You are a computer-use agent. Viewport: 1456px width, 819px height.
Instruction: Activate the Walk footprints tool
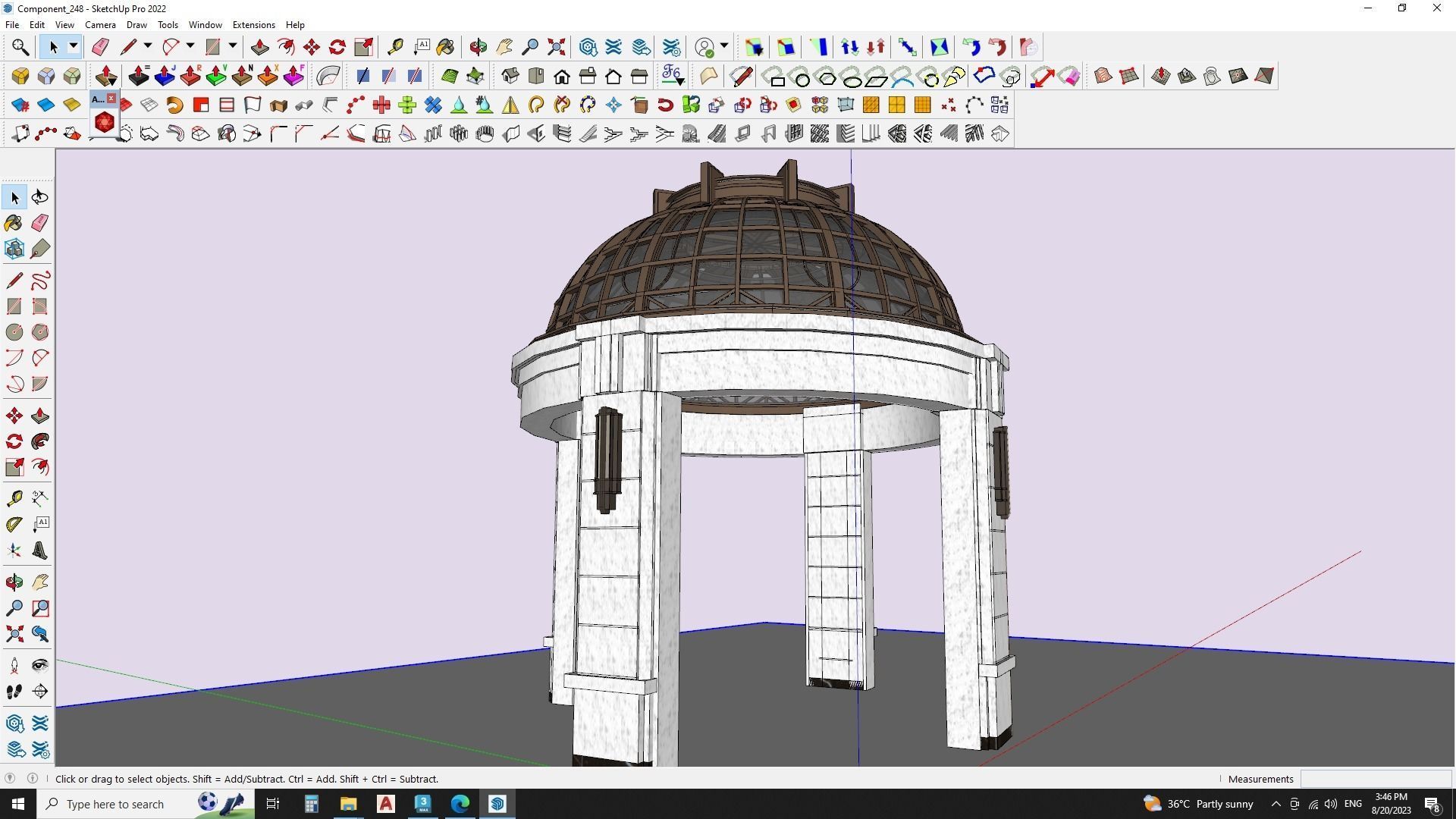(14, 692)
